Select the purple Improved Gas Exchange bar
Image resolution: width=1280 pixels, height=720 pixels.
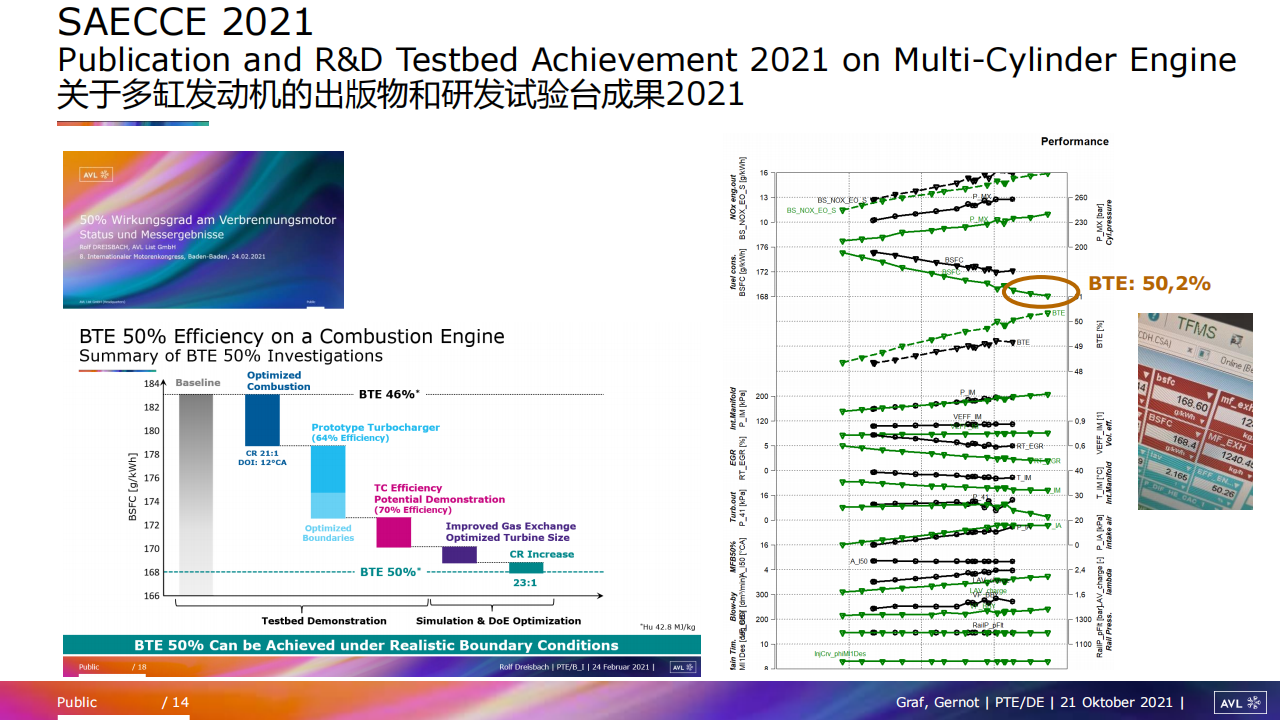click(x=459, y=555)
